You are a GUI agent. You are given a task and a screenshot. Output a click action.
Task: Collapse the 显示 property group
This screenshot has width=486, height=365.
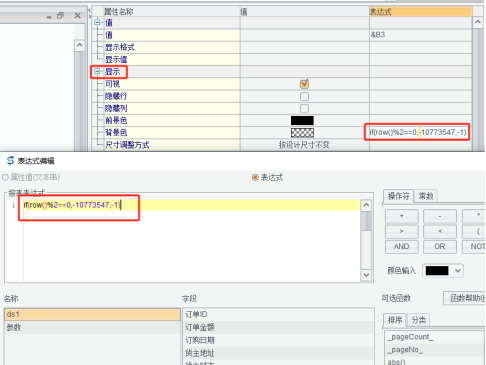point(97,71)
